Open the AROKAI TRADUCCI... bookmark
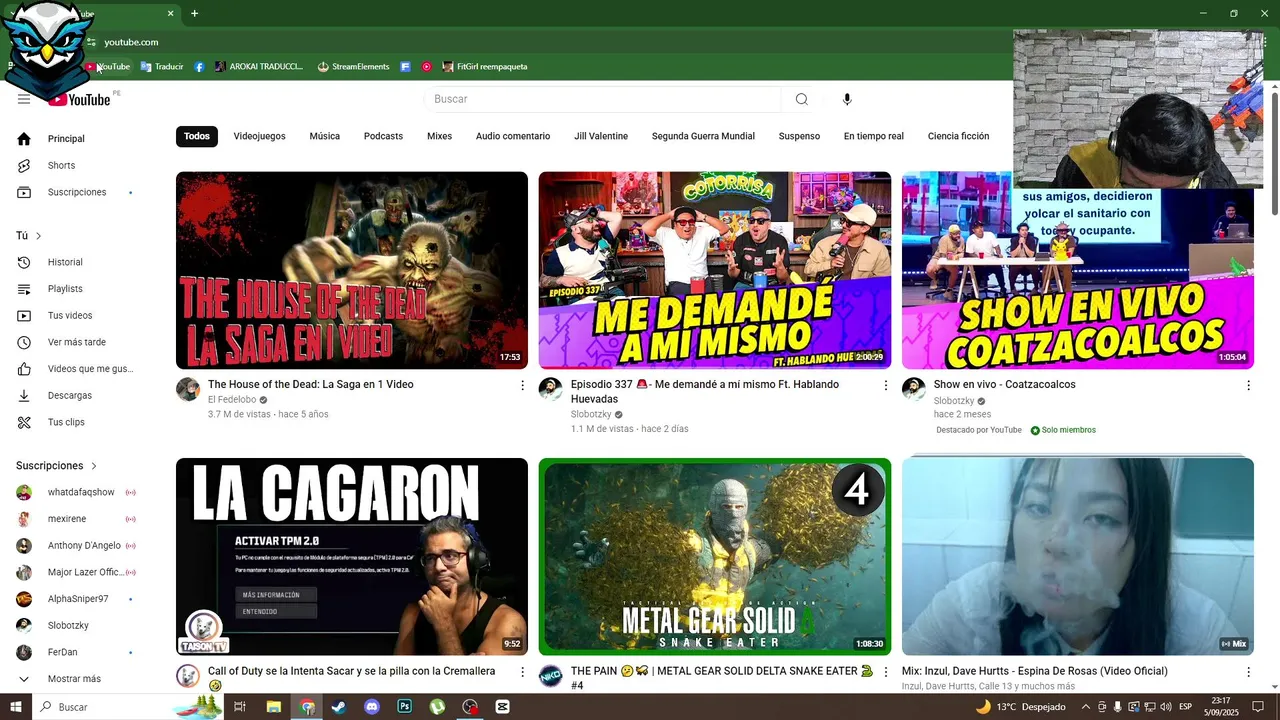 (x=258, y=67)
